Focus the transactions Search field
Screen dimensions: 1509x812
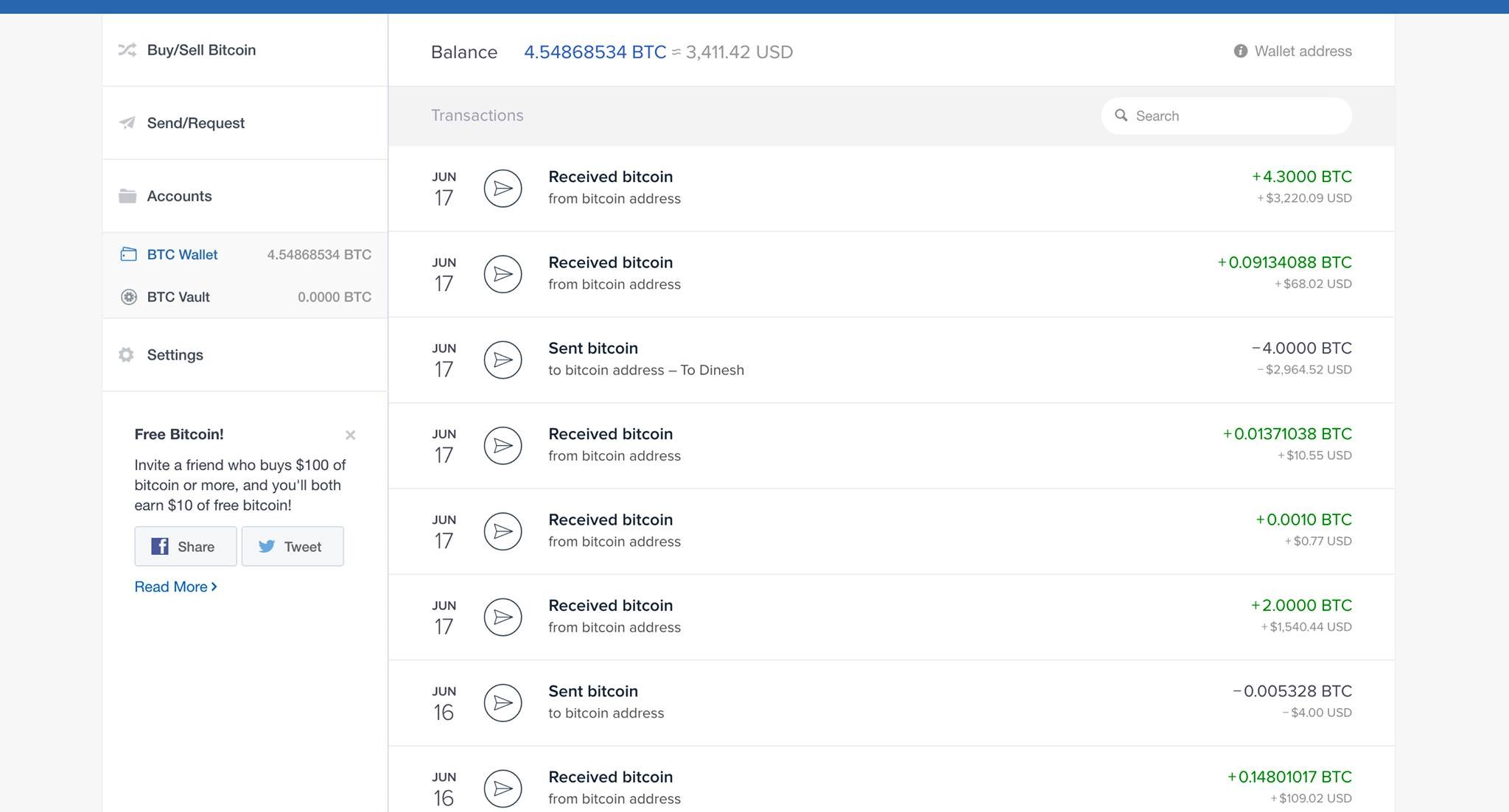click(x=1238, y=116)
